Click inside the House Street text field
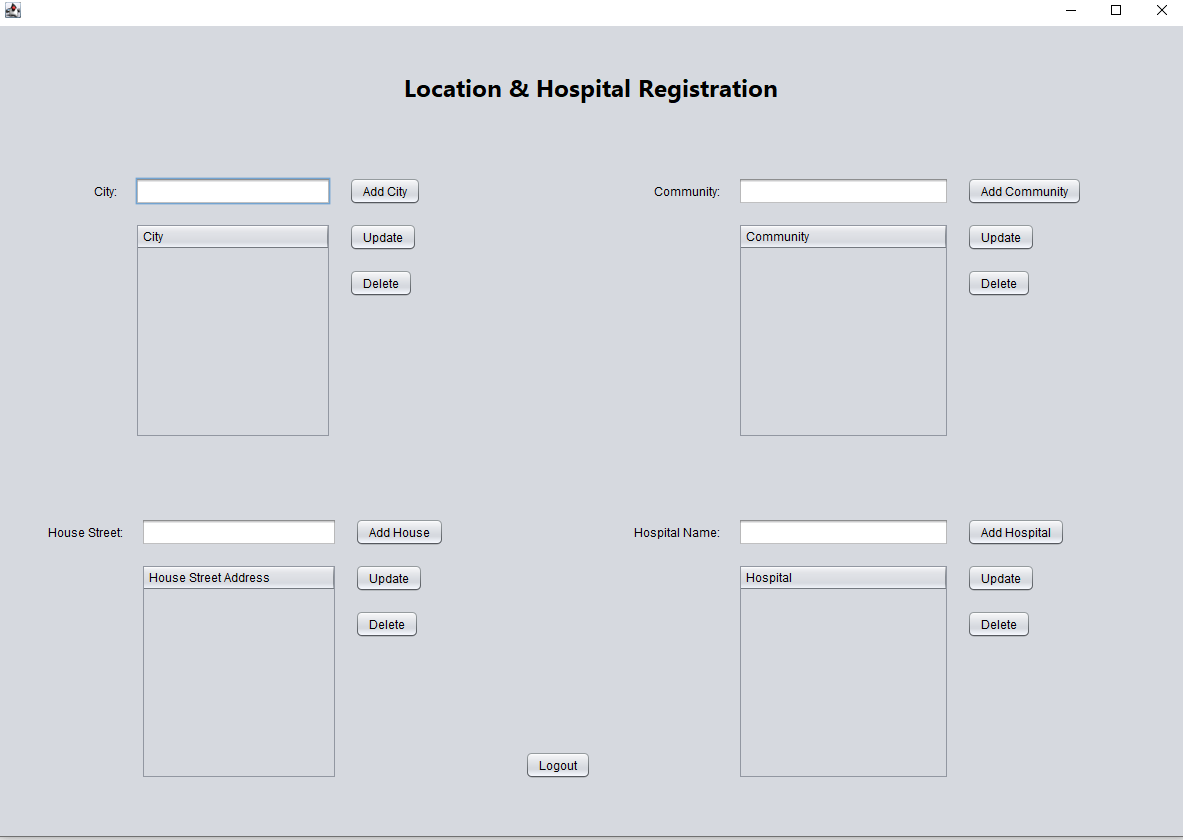 [238, 532]
